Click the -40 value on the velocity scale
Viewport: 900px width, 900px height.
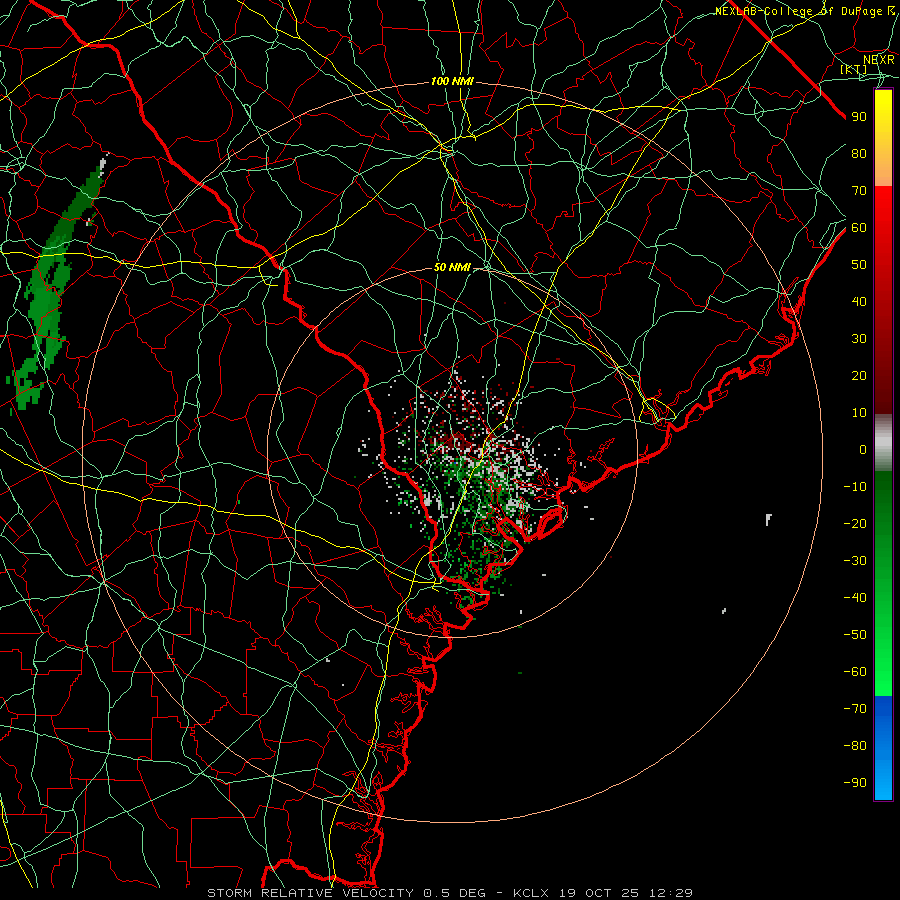[855, 598]
